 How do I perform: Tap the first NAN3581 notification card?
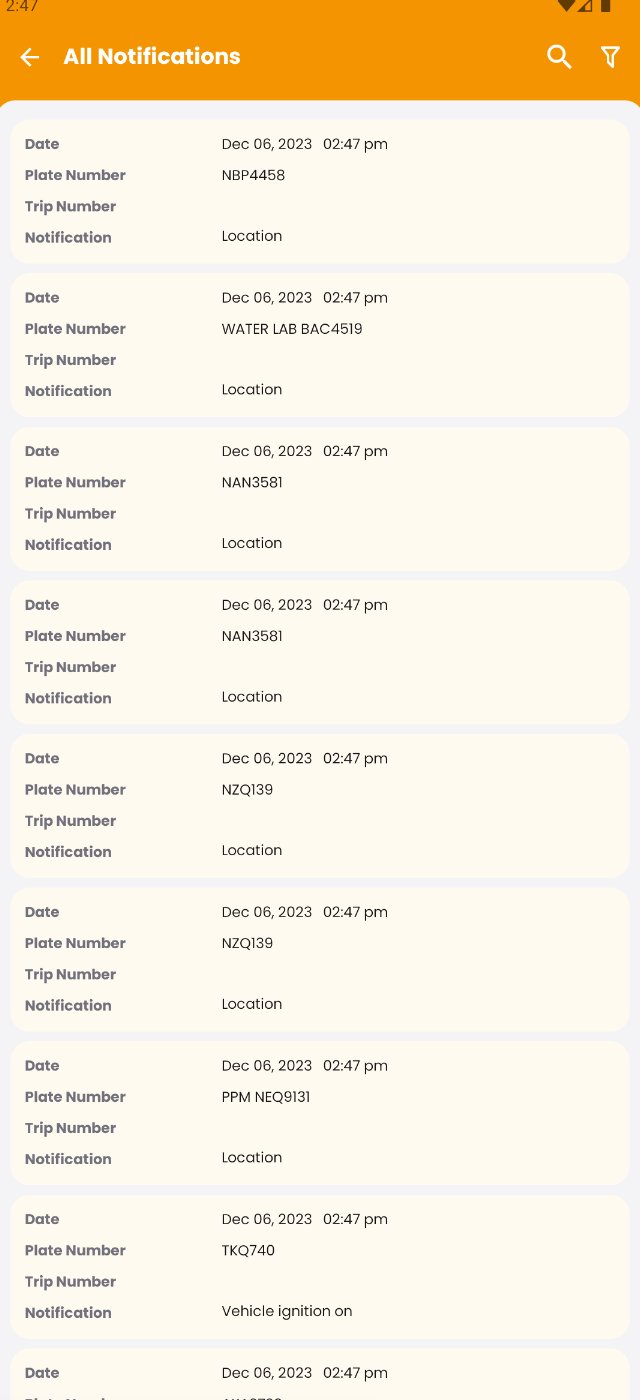320,497
